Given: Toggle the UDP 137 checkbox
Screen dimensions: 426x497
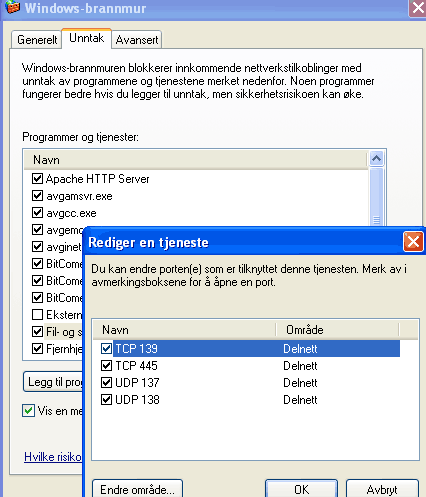Looking at the screenshot, I should (x=106, y=382).
